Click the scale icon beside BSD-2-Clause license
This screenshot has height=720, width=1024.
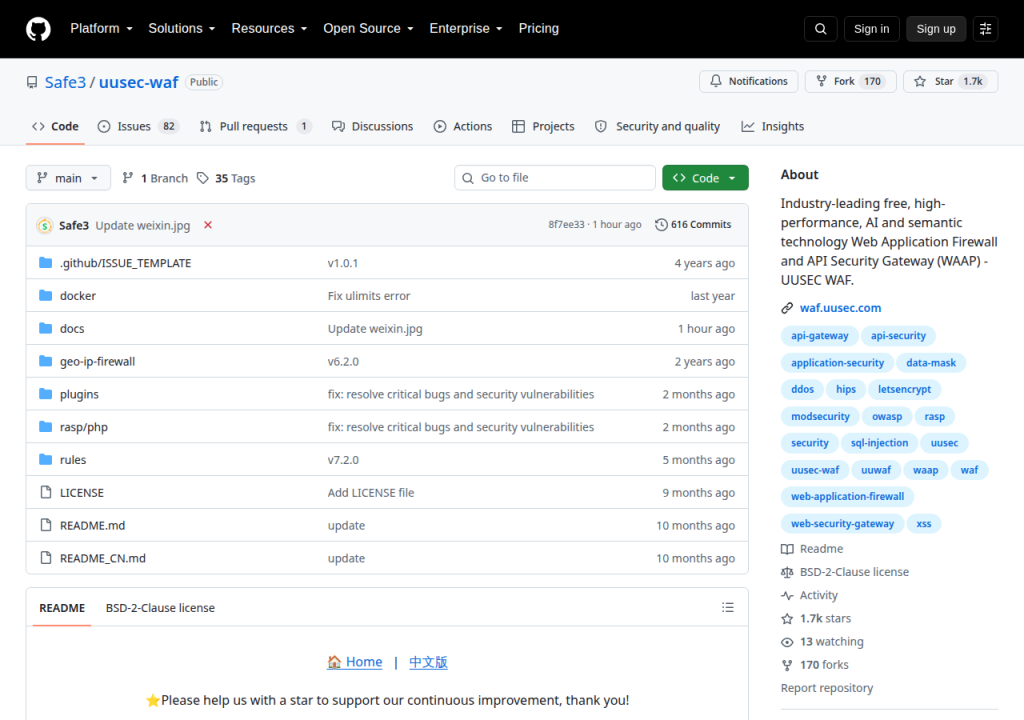[787, 572]
